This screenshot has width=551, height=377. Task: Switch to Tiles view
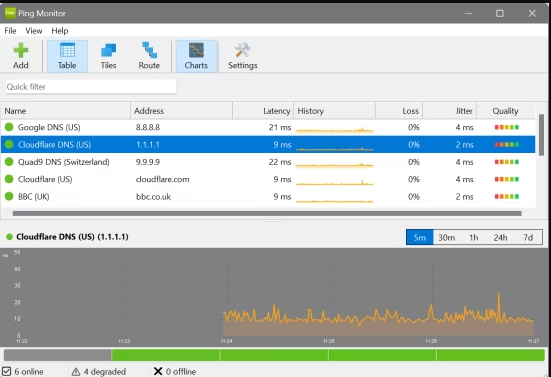tap(108, 56)
